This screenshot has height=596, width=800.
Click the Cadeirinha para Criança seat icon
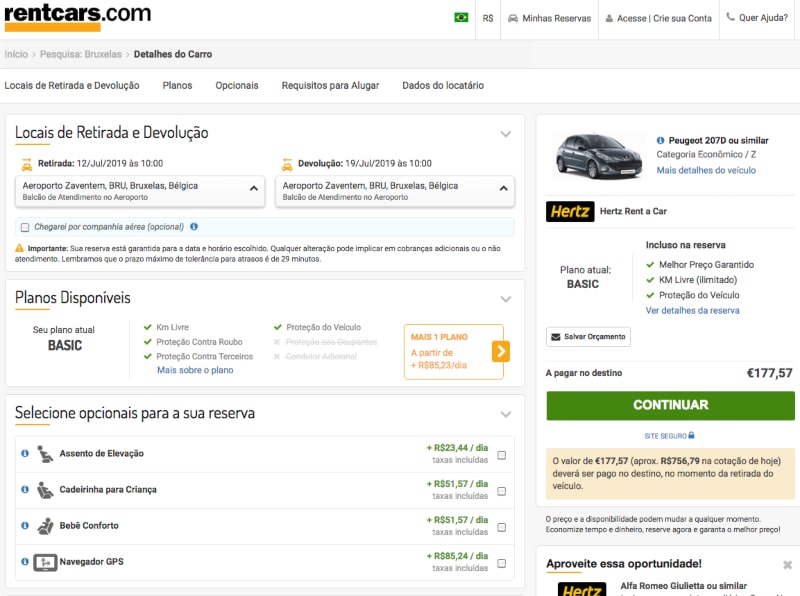(x=45, y=490)
